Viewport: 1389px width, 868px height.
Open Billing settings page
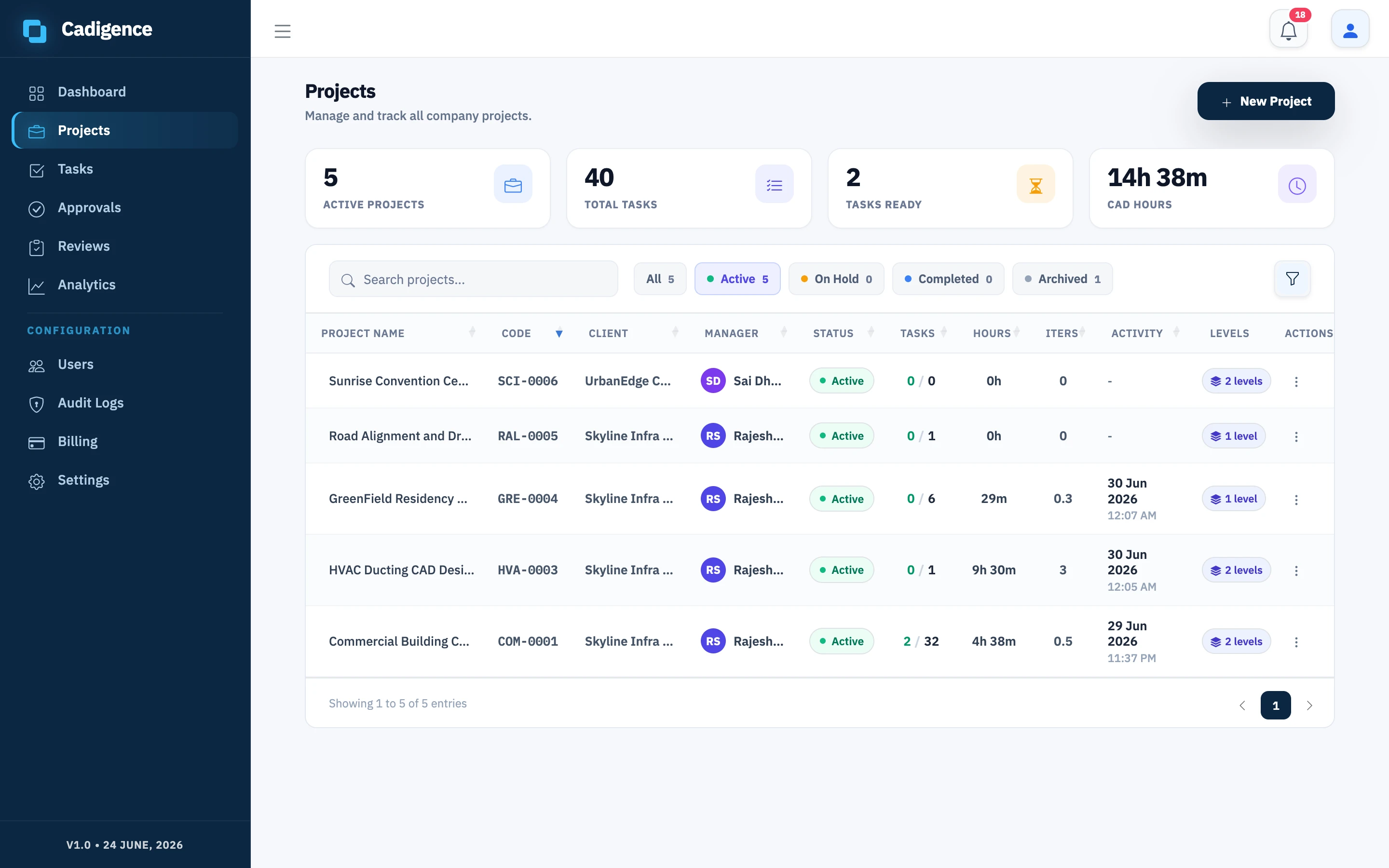point(124,441)
